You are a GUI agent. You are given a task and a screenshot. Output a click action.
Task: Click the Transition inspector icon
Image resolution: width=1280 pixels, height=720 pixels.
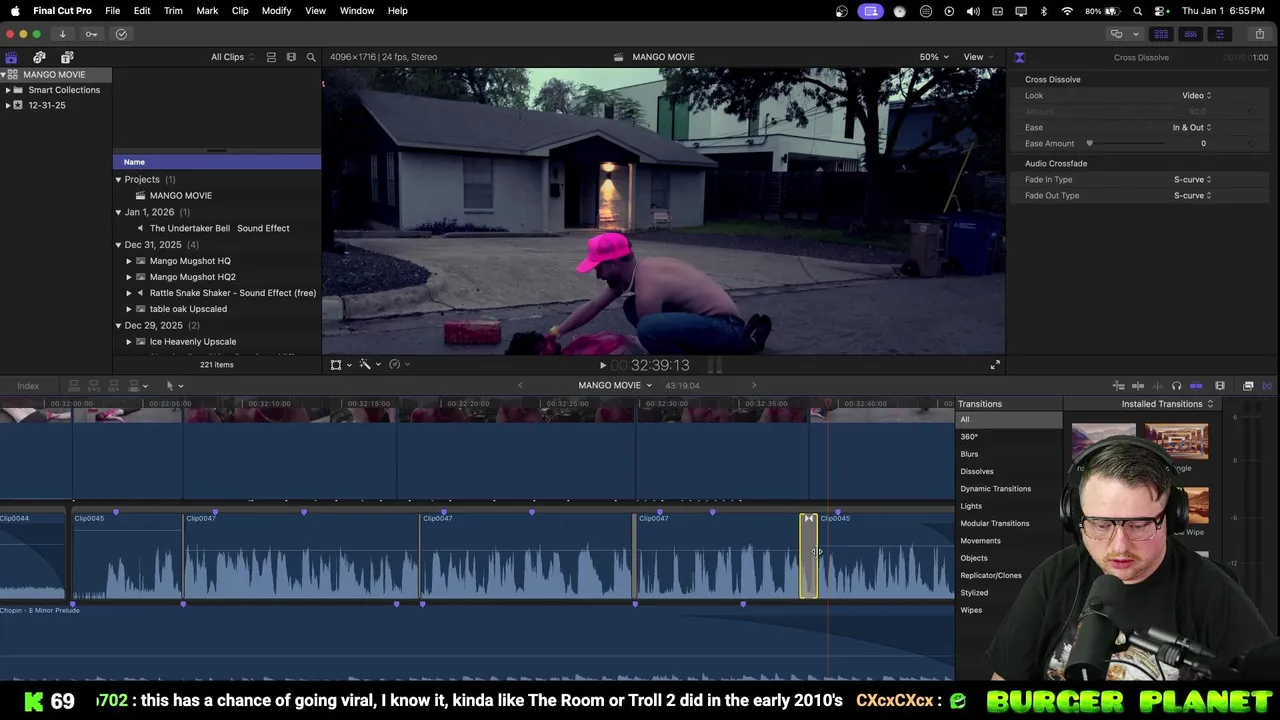click(1019, 57)
